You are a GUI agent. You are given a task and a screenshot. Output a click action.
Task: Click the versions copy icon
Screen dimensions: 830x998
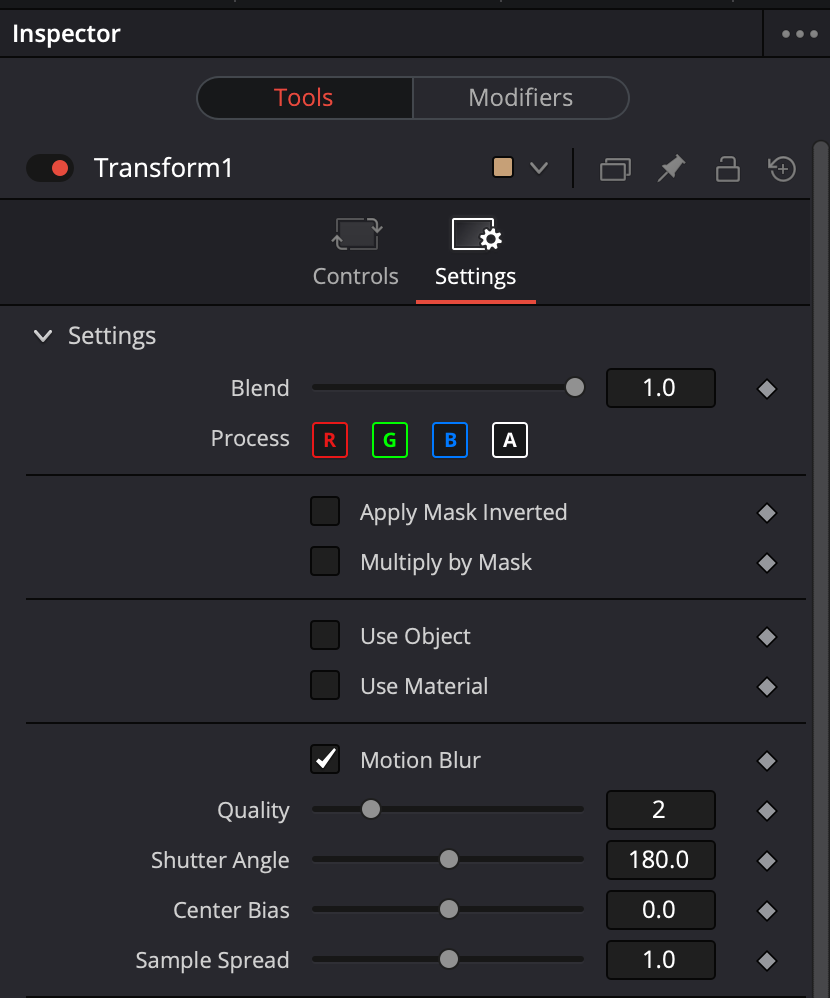pos(615,168)
